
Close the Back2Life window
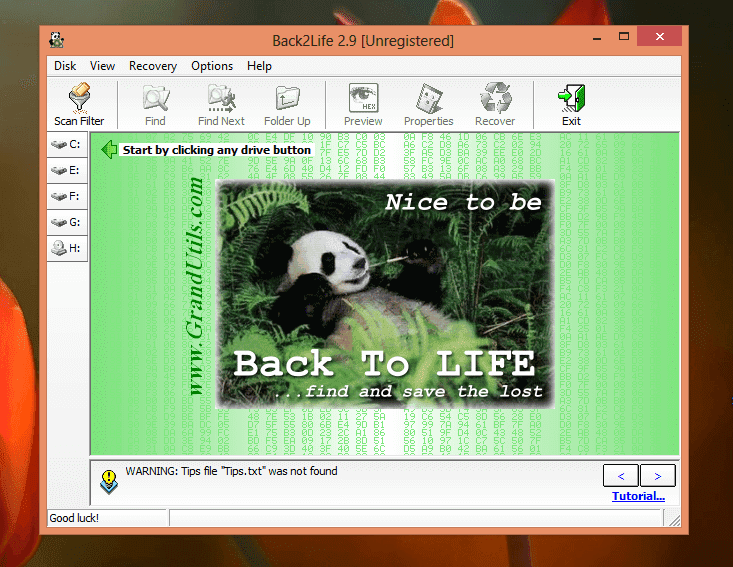660,36
